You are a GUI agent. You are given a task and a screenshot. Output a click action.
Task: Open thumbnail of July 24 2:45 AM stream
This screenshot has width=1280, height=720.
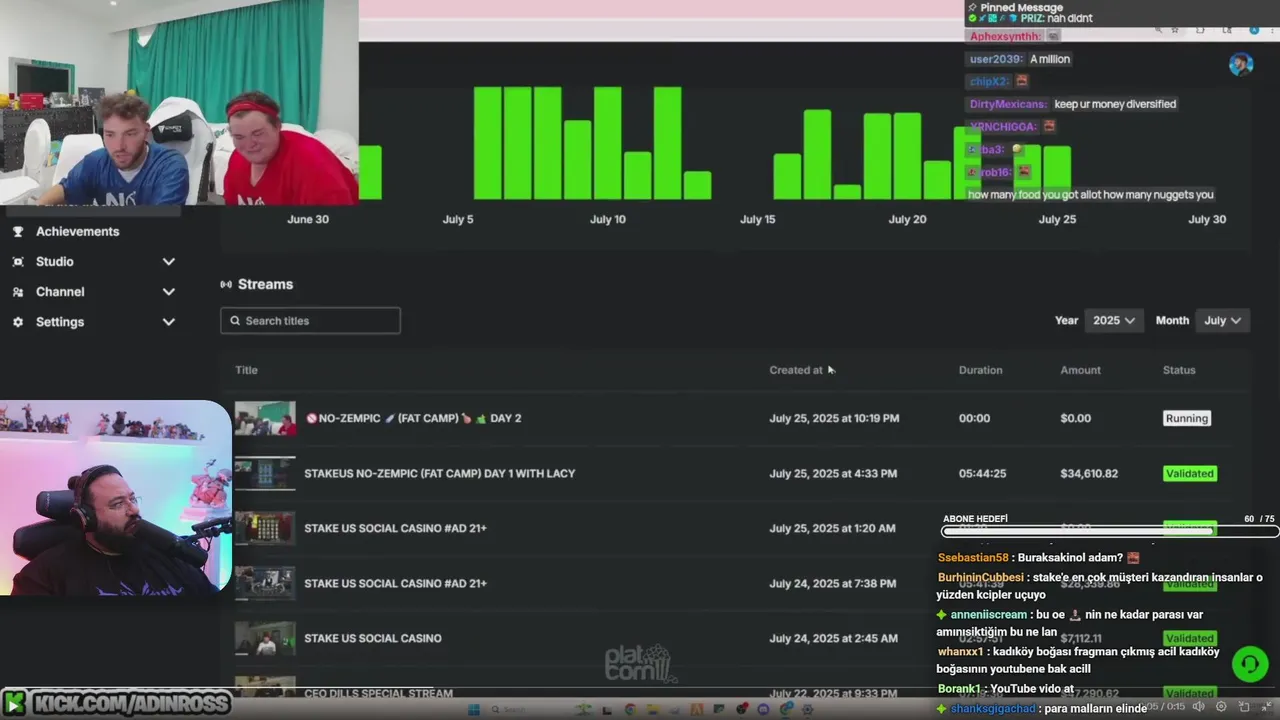tap(265, 638)
